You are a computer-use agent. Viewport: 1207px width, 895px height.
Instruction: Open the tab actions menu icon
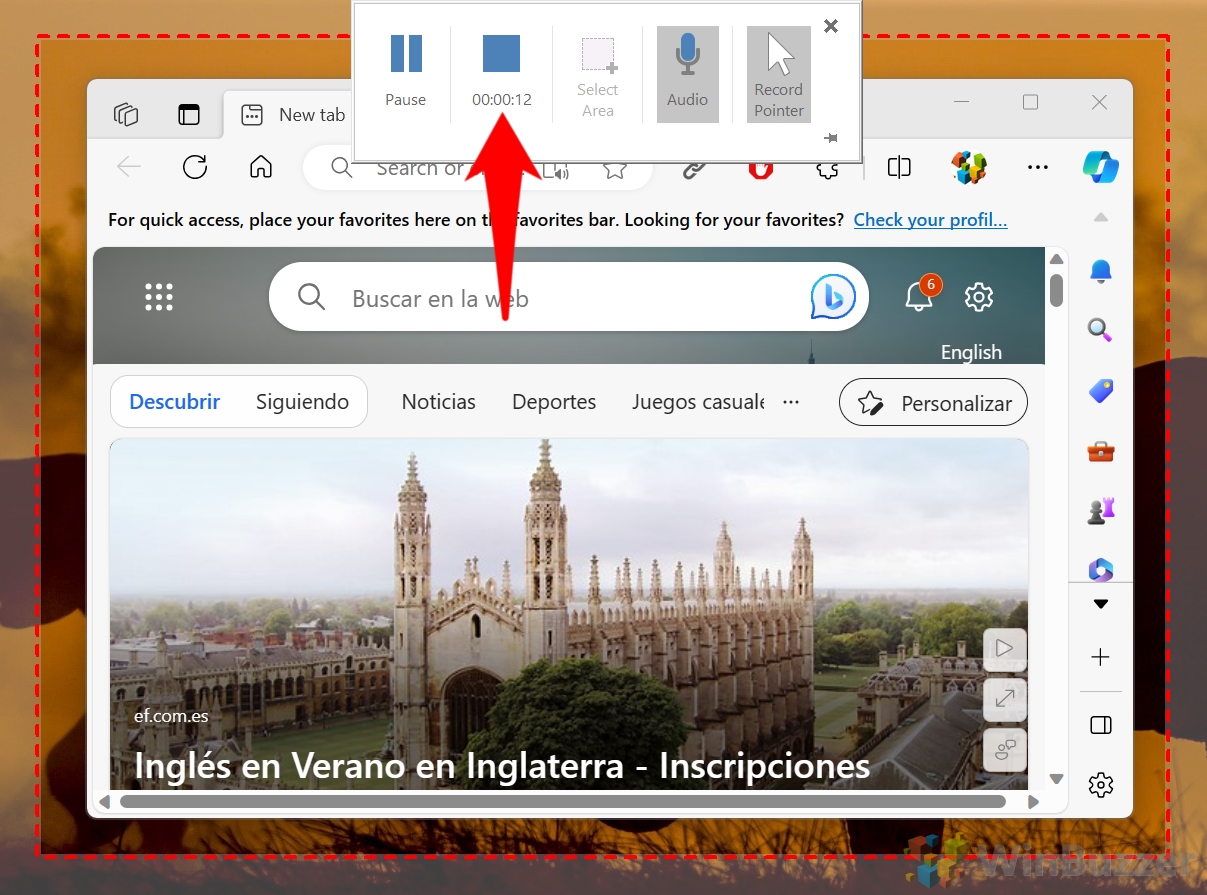pos(189,114)
